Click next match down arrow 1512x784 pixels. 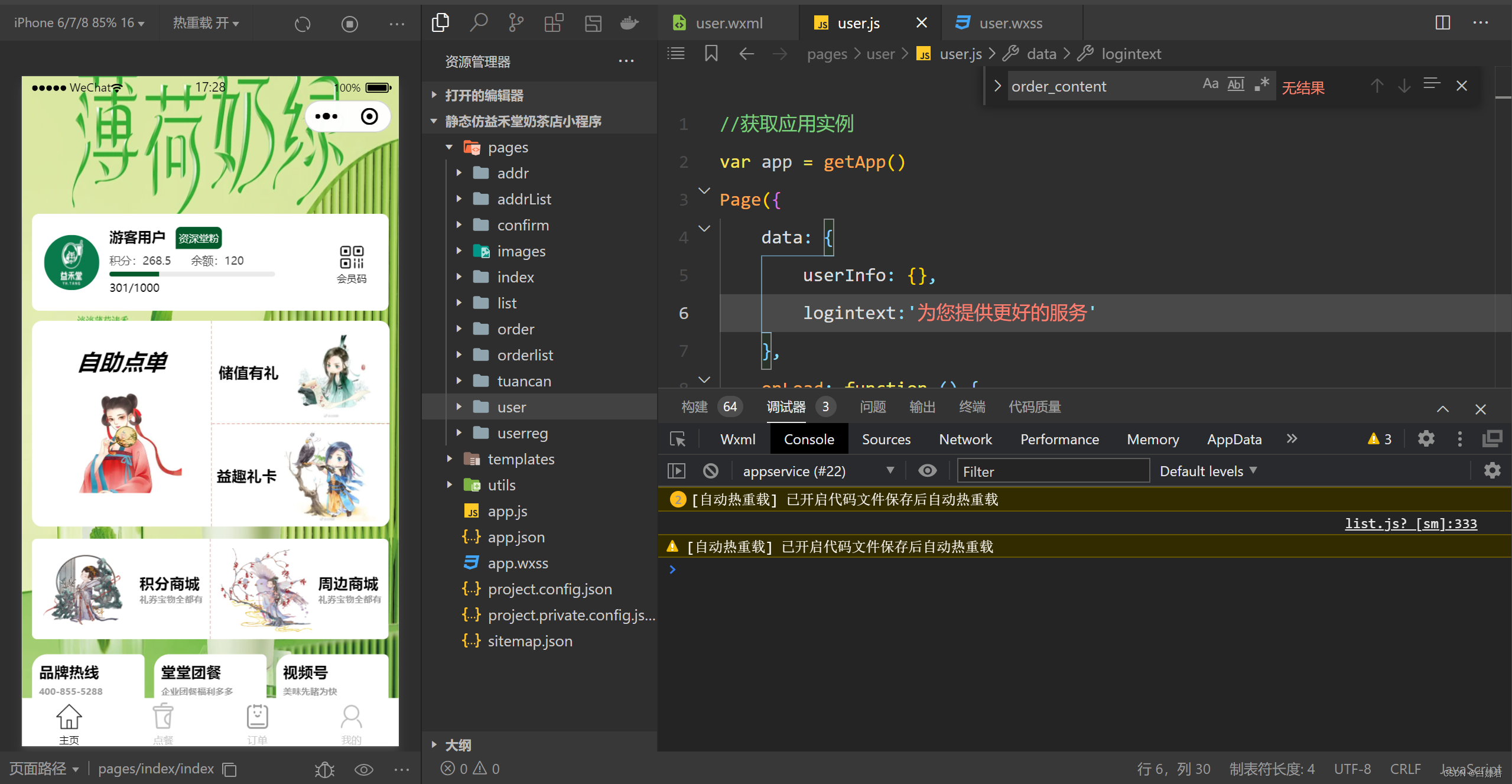click(x=1404, y=86)
